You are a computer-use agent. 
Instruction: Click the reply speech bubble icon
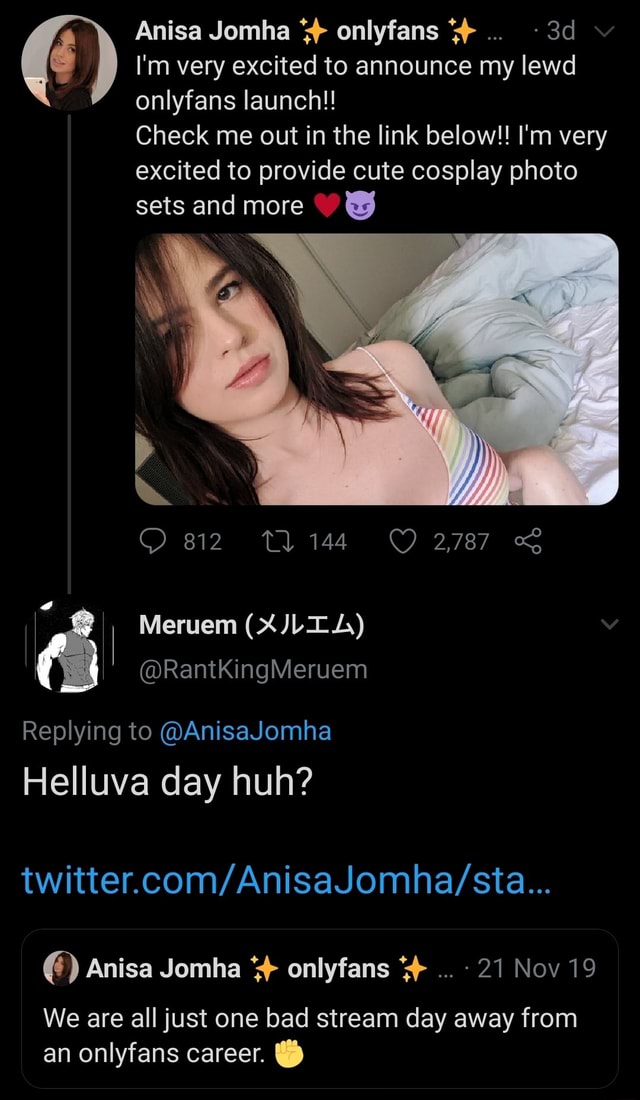click(x=152, y=542)
